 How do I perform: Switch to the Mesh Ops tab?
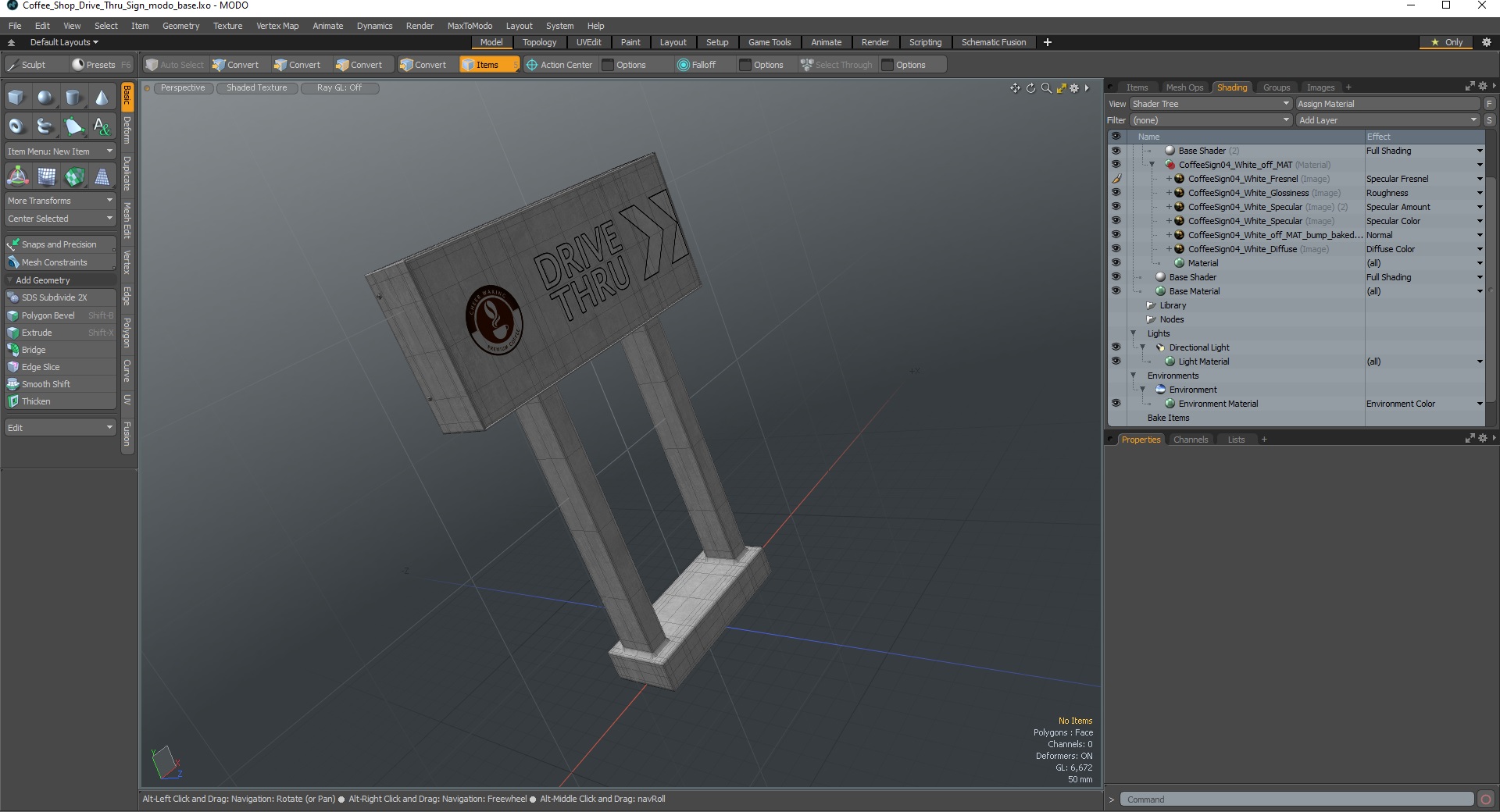pyautogui.click(x=1184, y=87)
